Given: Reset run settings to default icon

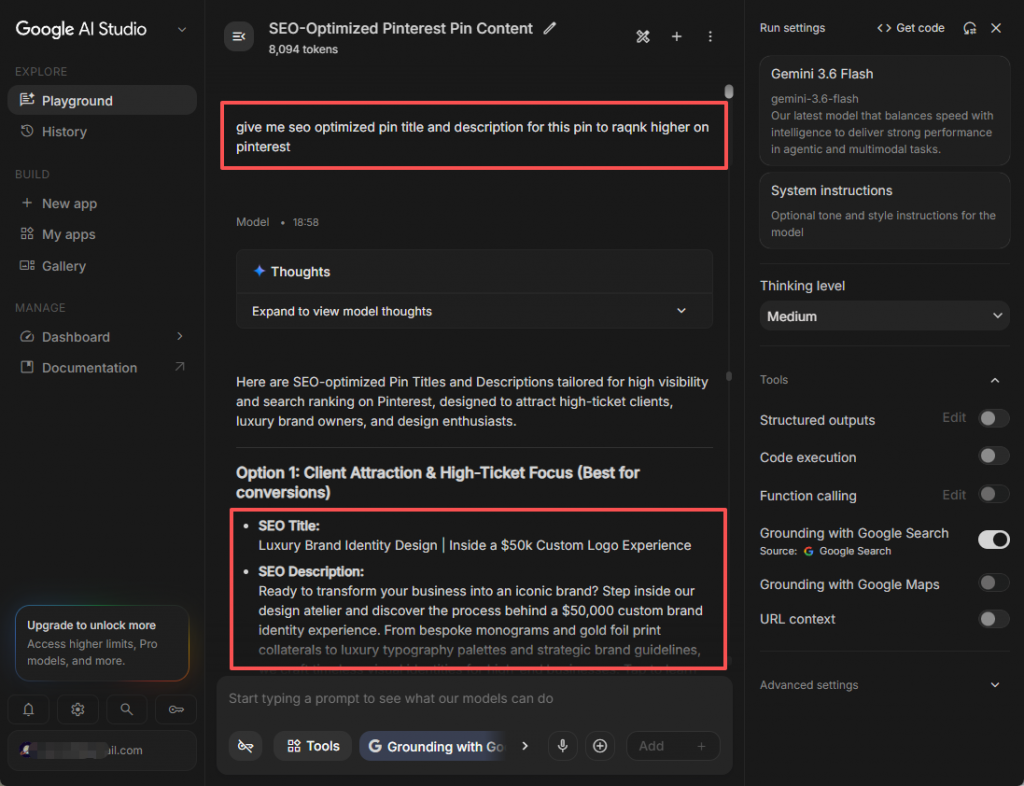Looking at the screenshot, I should coord(970,28).
